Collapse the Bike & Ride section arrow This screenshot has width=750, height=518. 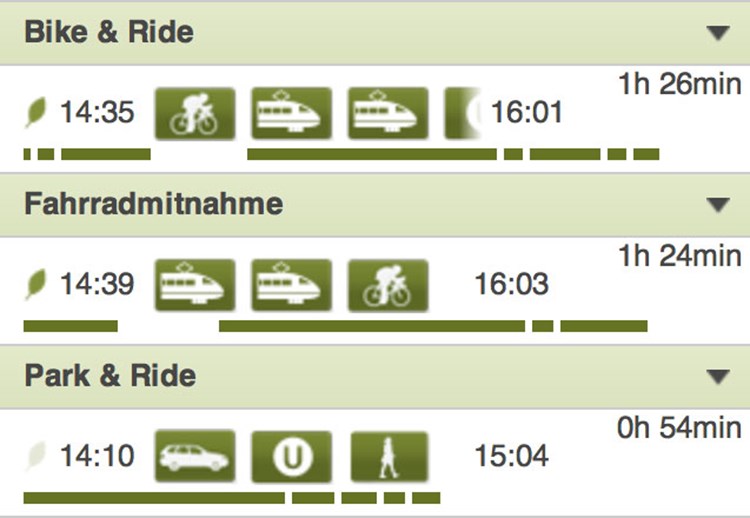coord(718,33)
